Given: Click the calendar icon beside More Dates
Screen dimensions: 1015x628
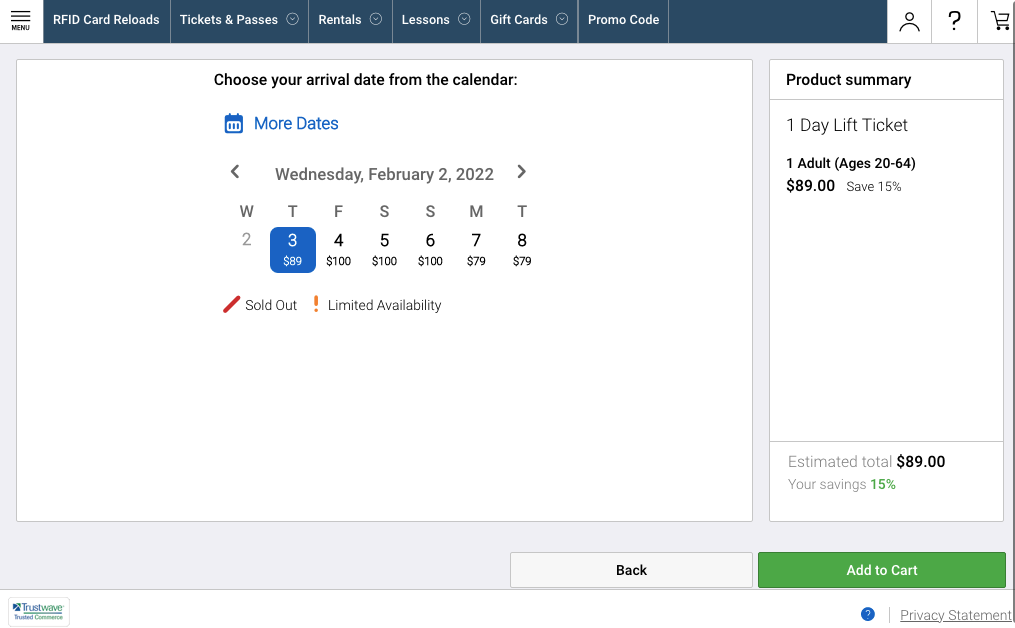Looking at the screenshot, I should [234, 124].
